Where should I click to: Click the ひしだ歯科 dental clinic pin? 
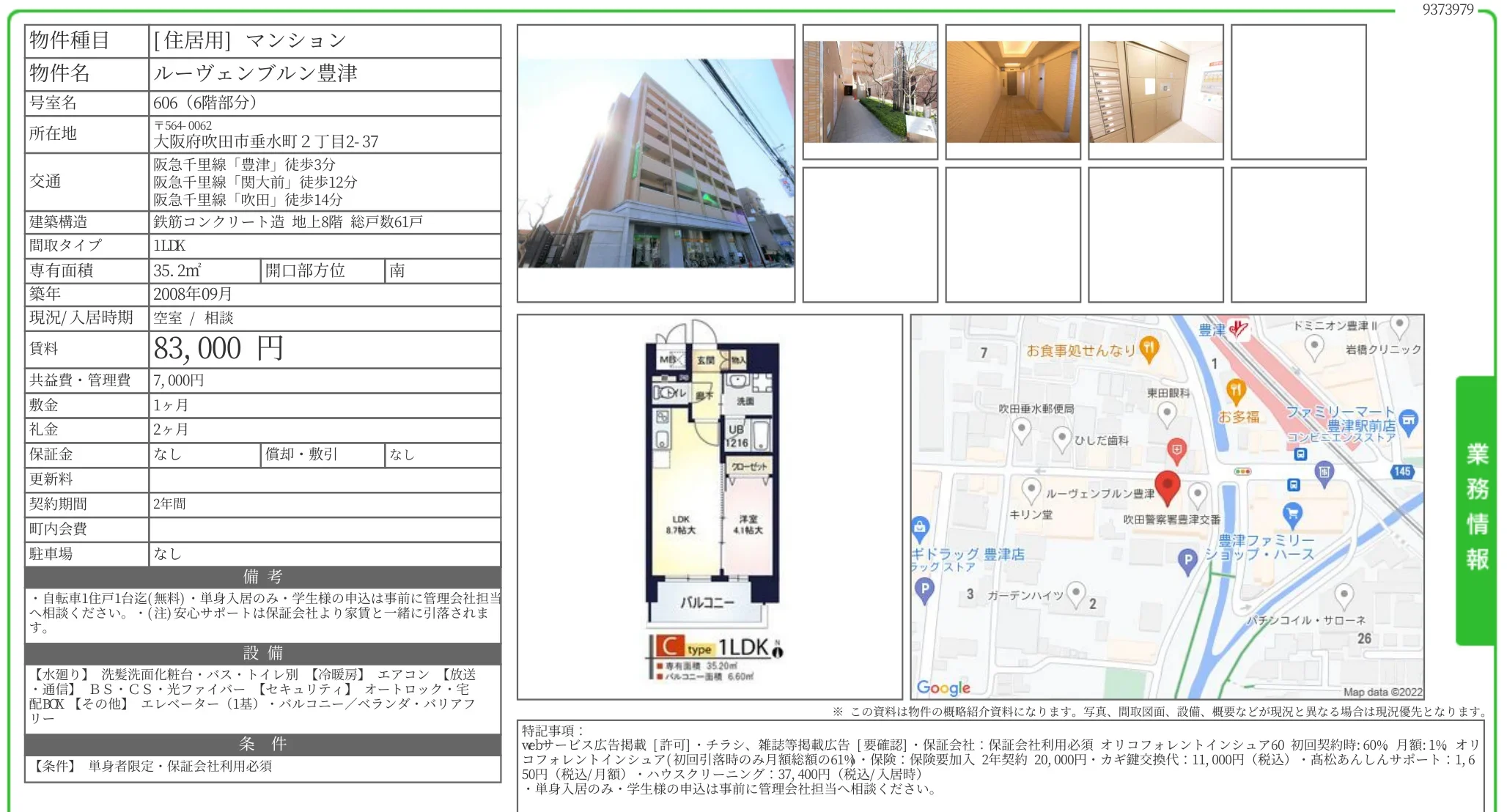point(1062,439)
